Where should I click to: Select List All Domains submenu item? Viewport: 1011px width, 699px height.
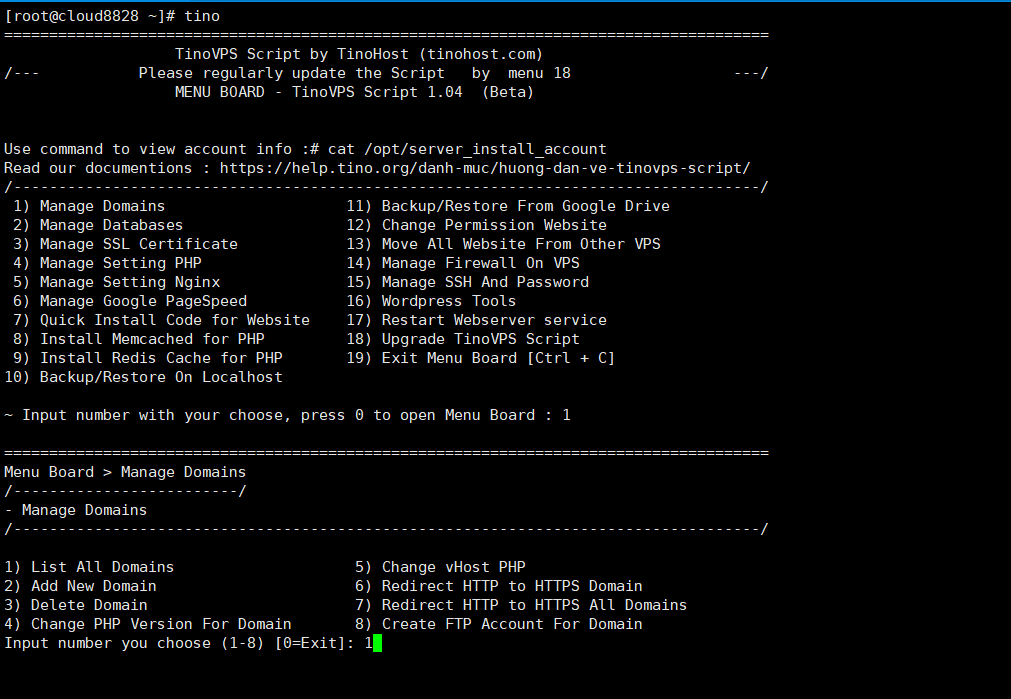pyautogui.click(x=89, y=567)
